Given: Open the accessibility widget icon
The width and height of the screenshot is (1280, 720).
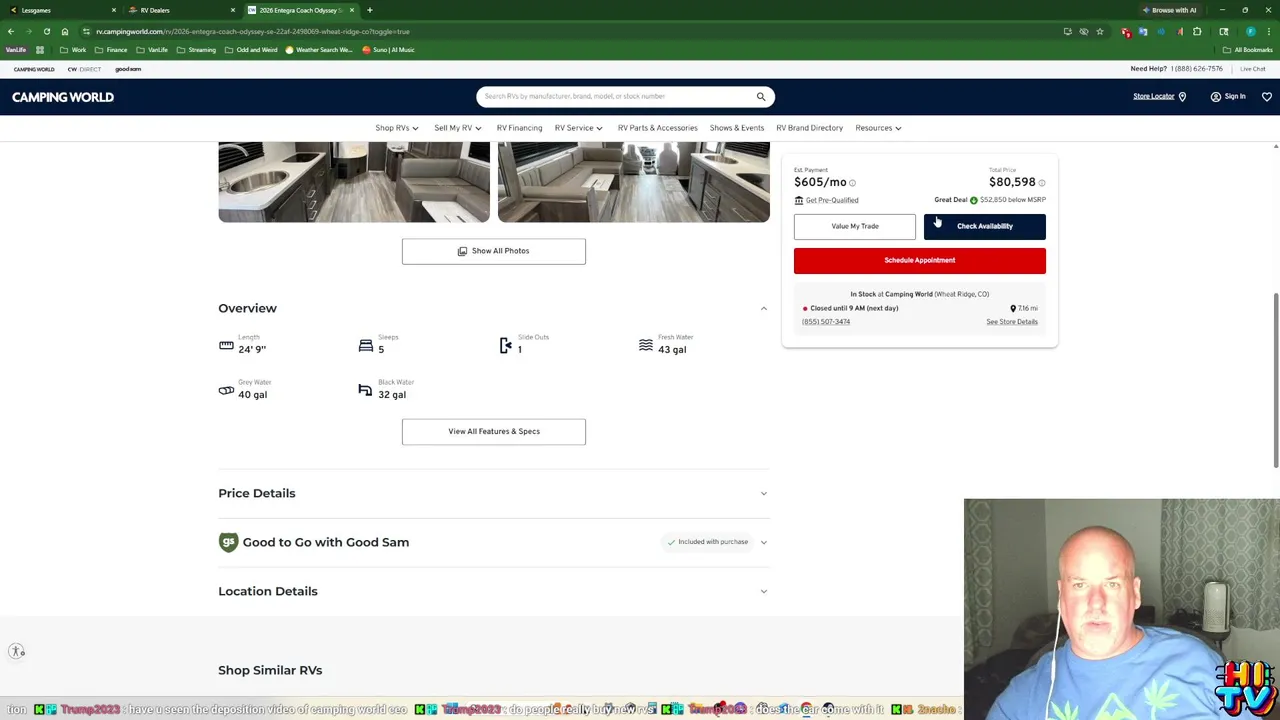Looking at the screenshot, I should [17, 651].
